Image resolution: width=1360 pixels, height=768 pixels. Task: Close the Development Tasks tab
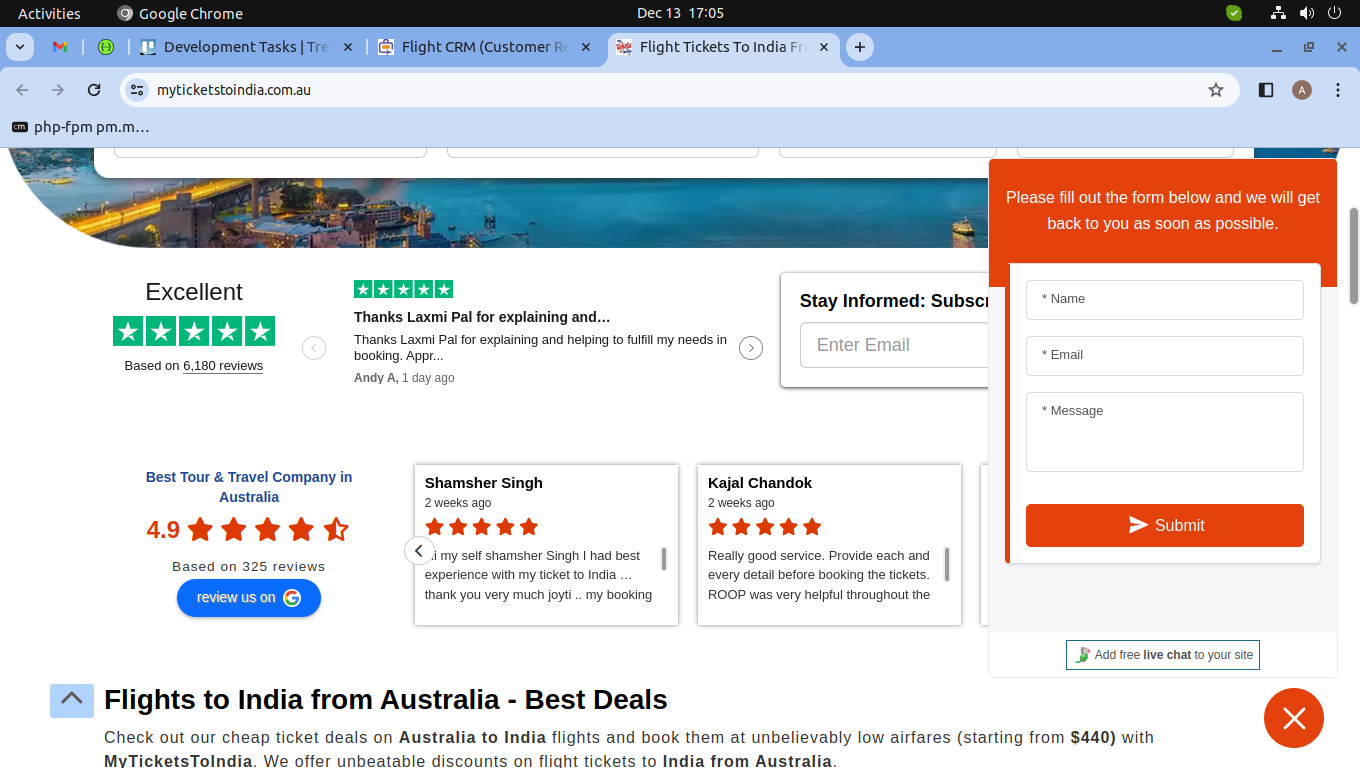click(x=348, y=47)
